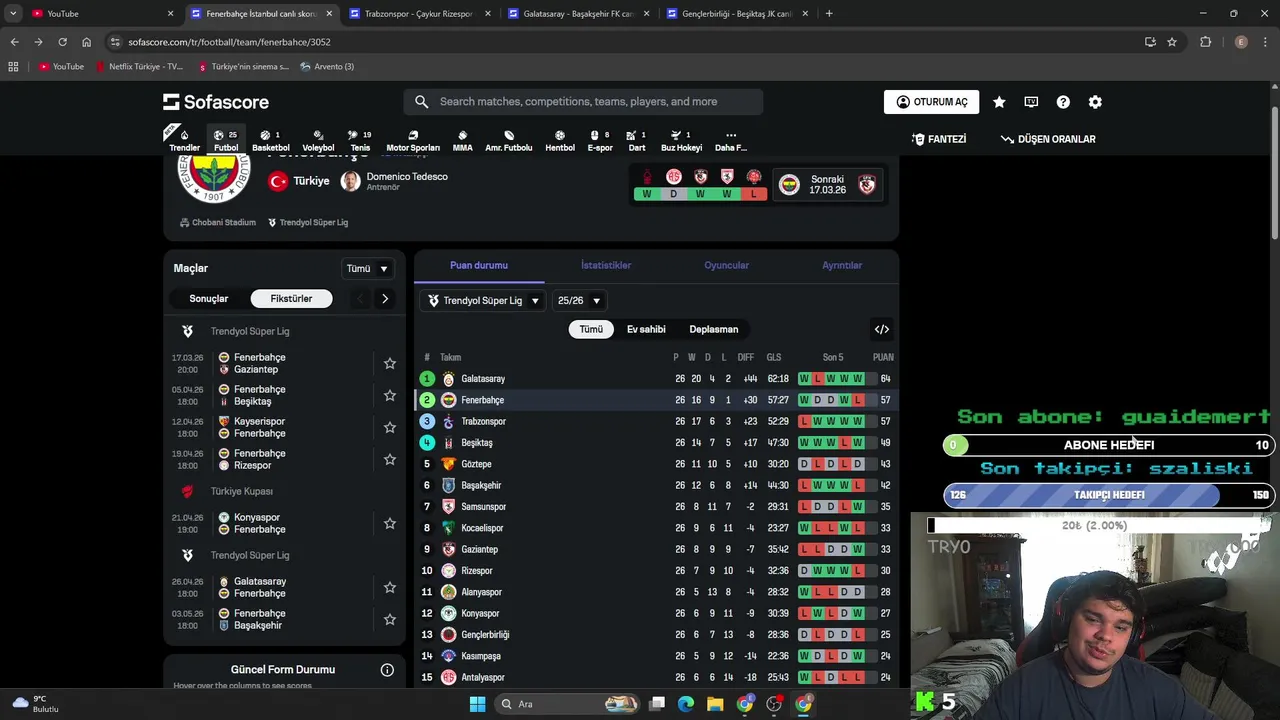Select the Sonuçlar toggle in Maçlar
Image resolution: width=1280 pixels, height=720 pixels.
click(209, 298)
